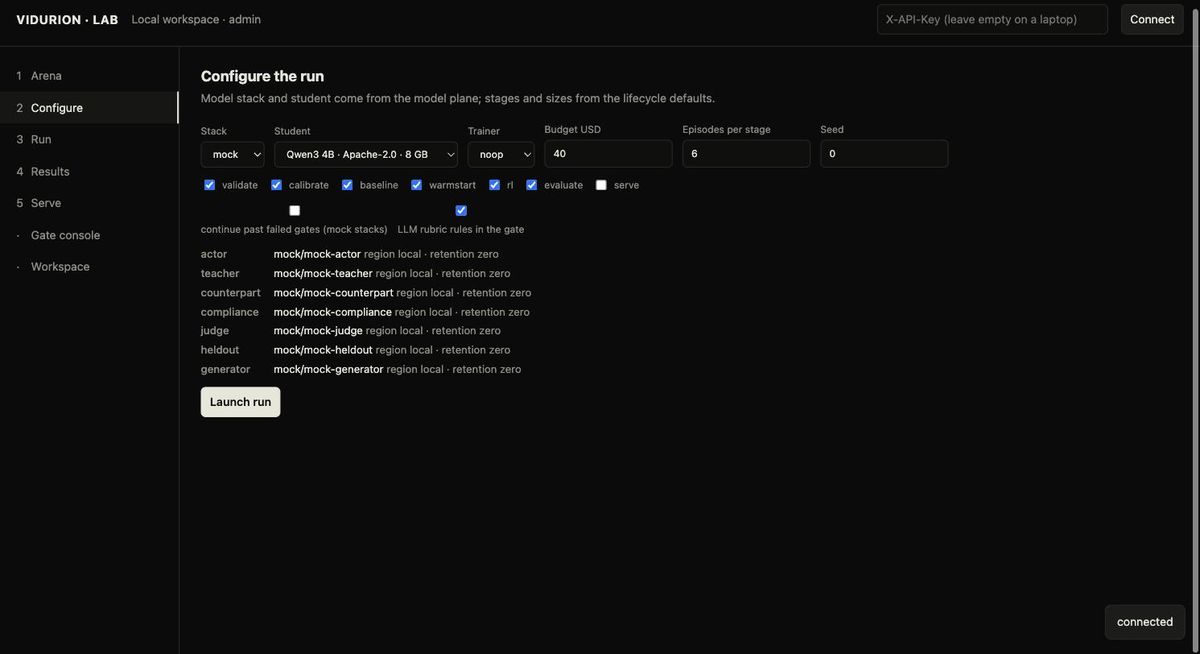Focus the X-API-Key input field
Image resolution: width=1200 pixels, height=654 pixels.
[992, 19]
